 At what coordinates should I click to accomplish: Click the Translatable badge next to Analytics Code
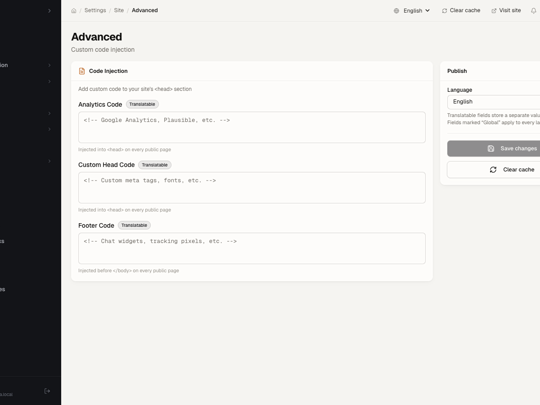pos(142,104)
